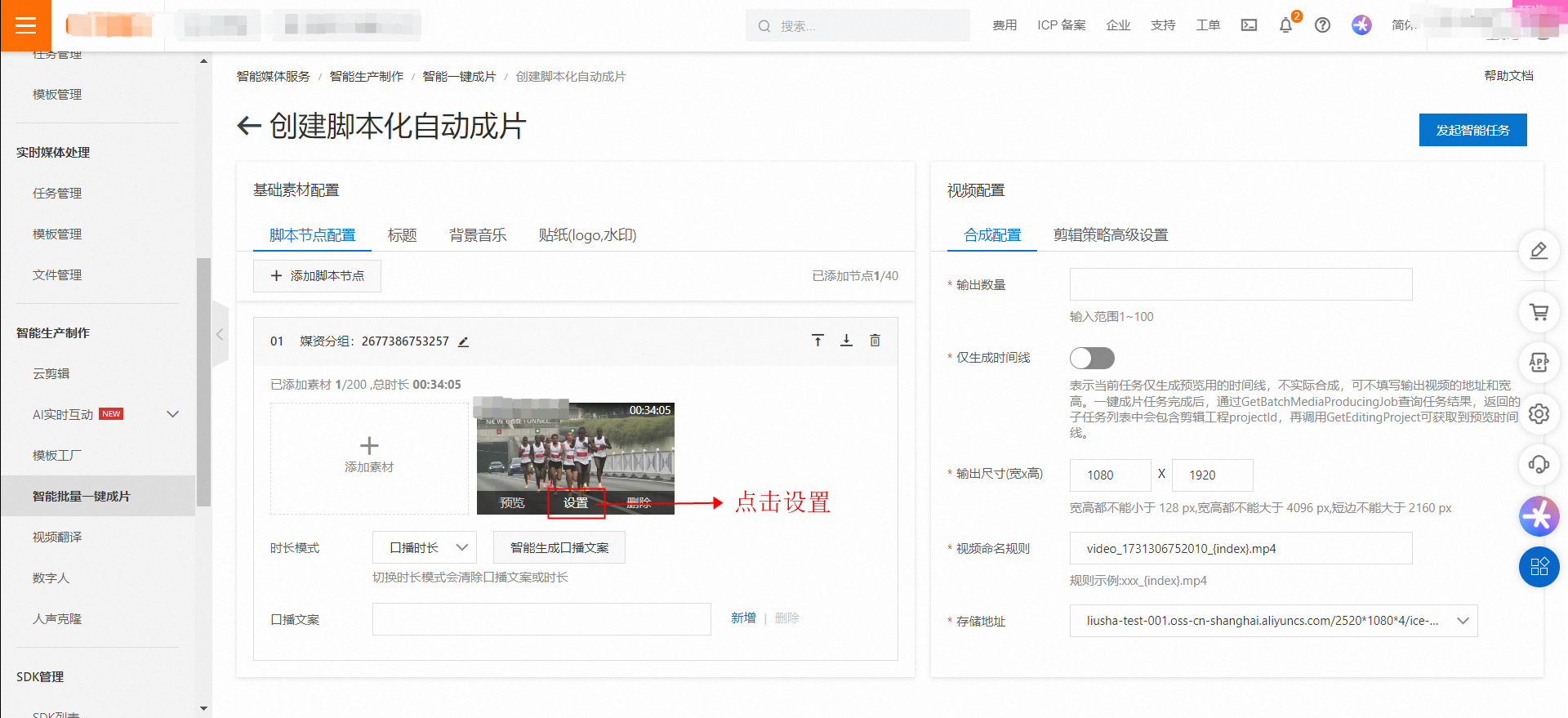Move script node 01 down
1568x718 pixels.
(x=846, y=340)
